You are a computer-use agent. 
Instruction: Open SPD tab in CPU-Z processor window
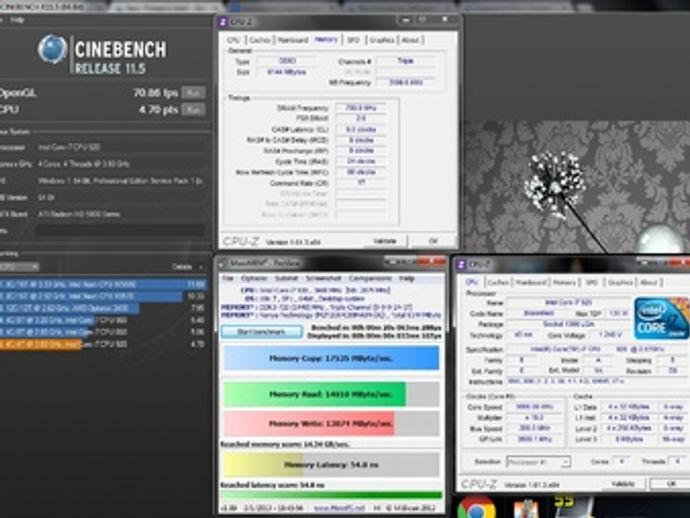pyautogui.click(x=591, y=283)
